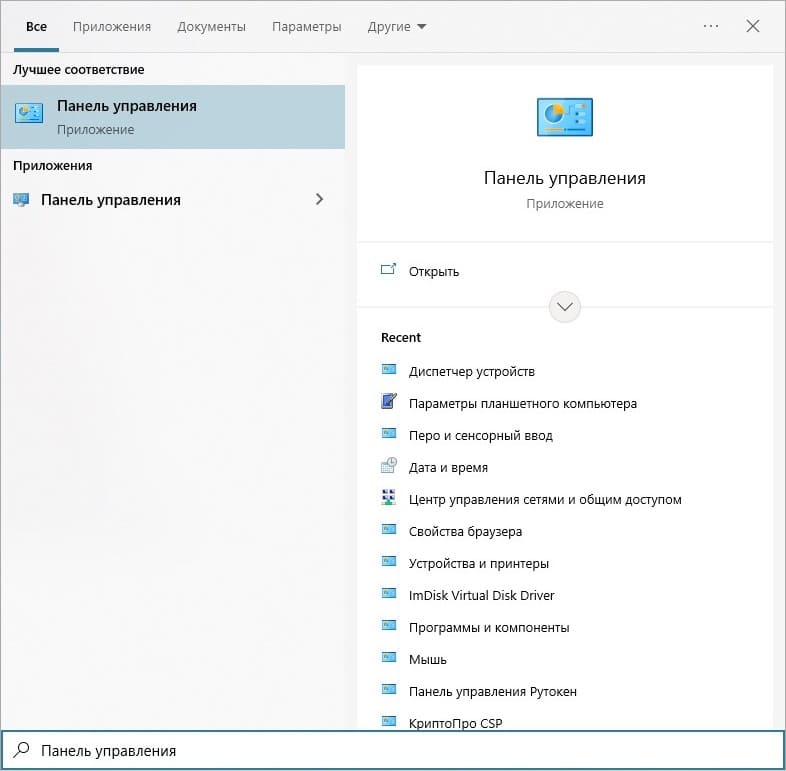Image resolution: width=786 pixels, height=771 pixels.
Task: Click the Дата и время calendar-clock icon
Action: [x=388, y=466]
